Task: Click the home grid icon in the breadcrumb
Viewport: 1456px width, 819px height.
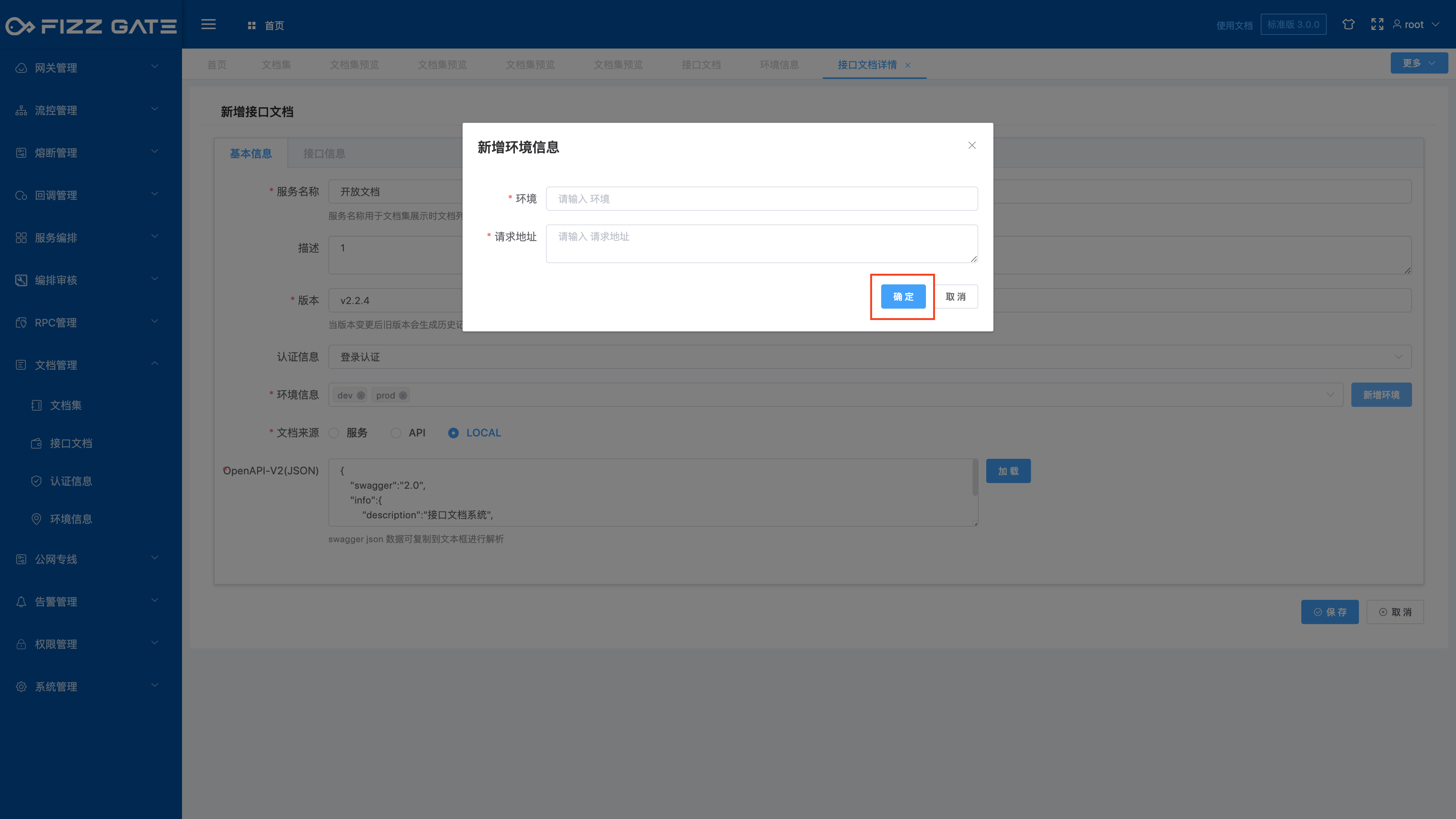Action: click(251, 25)
